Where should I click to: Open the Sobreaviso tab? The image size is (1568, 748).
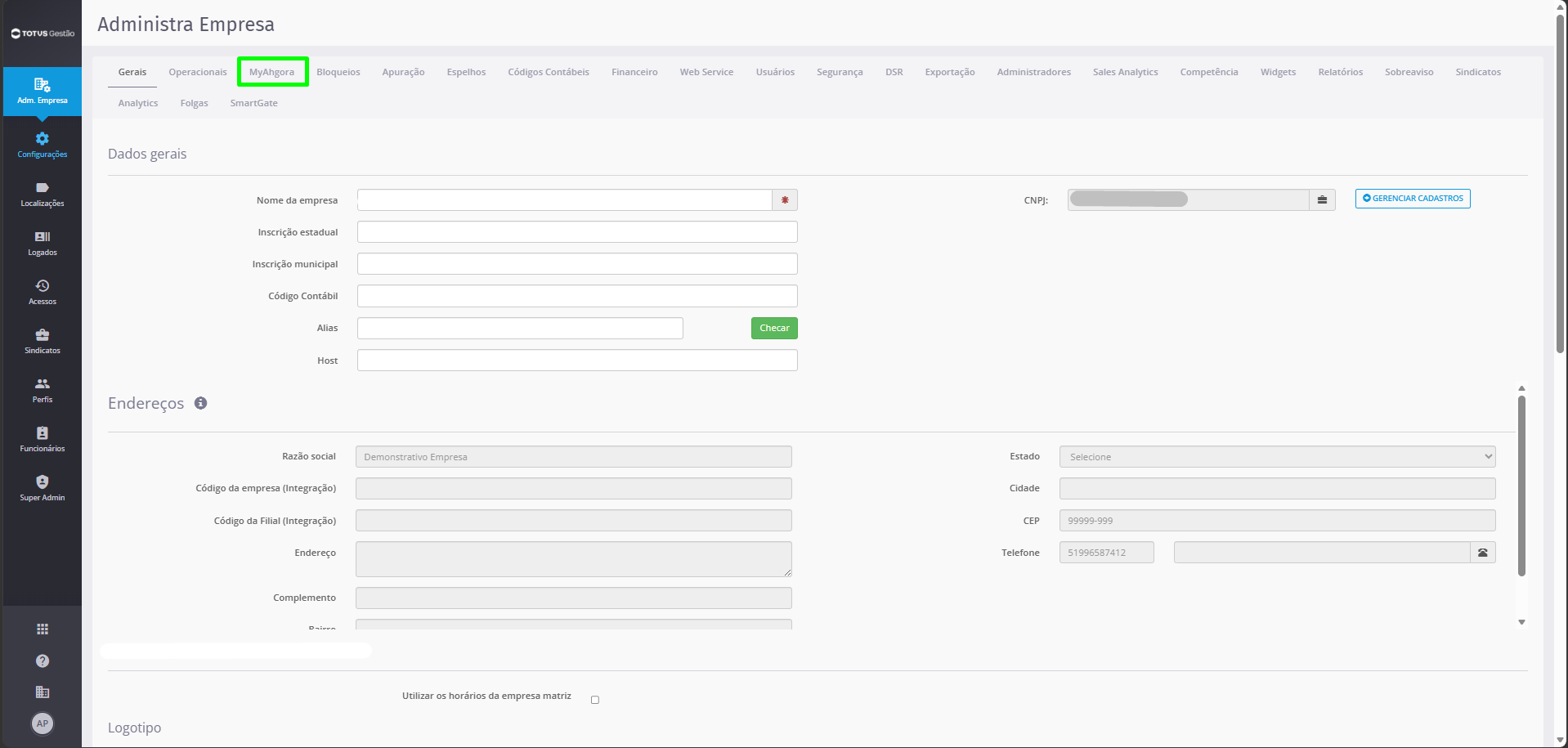pyautogui.click(x=1409, y=72)
